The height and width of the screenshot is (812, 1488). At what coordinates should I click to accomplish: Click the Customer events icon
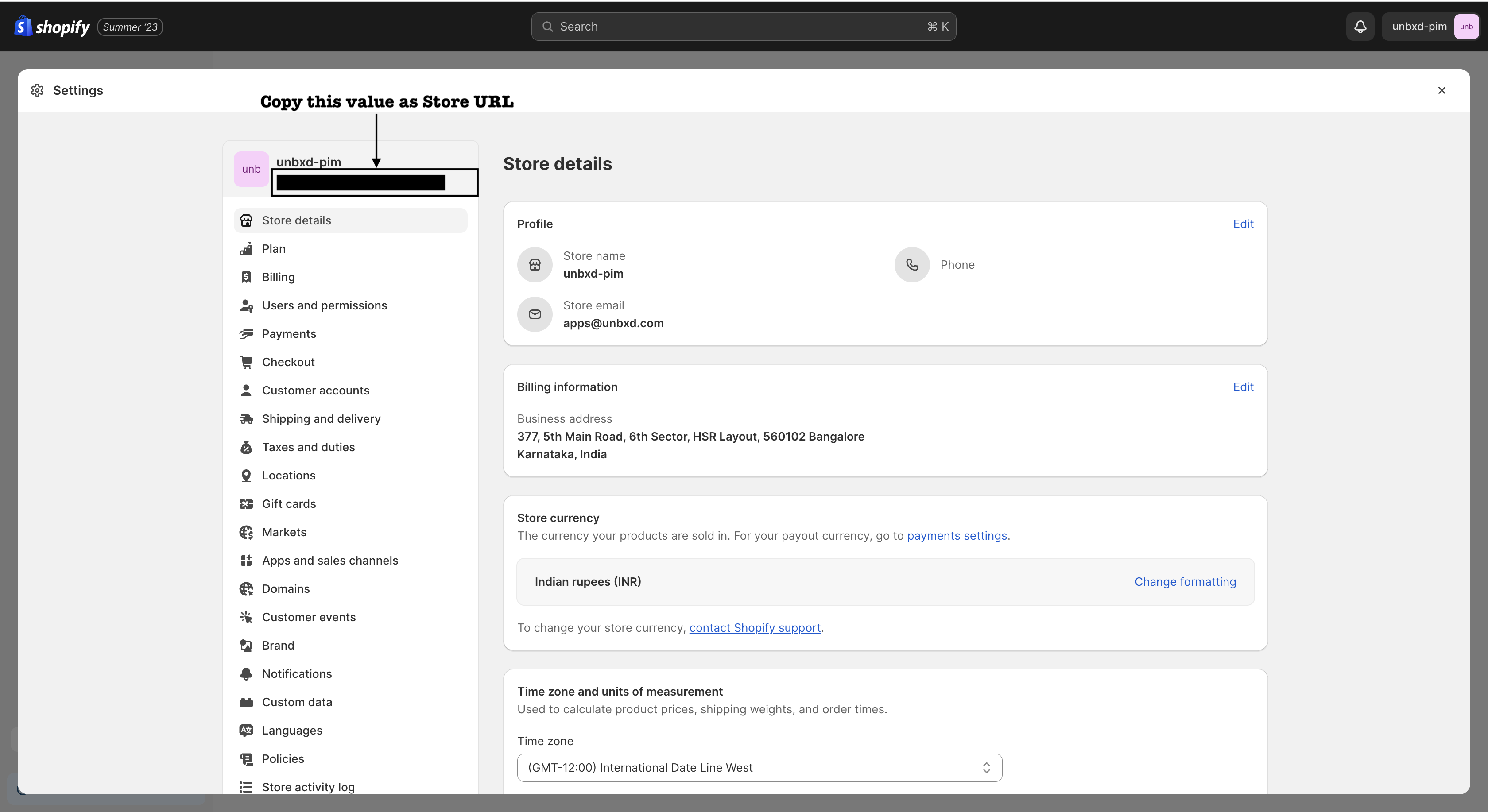tap(246, 617)
